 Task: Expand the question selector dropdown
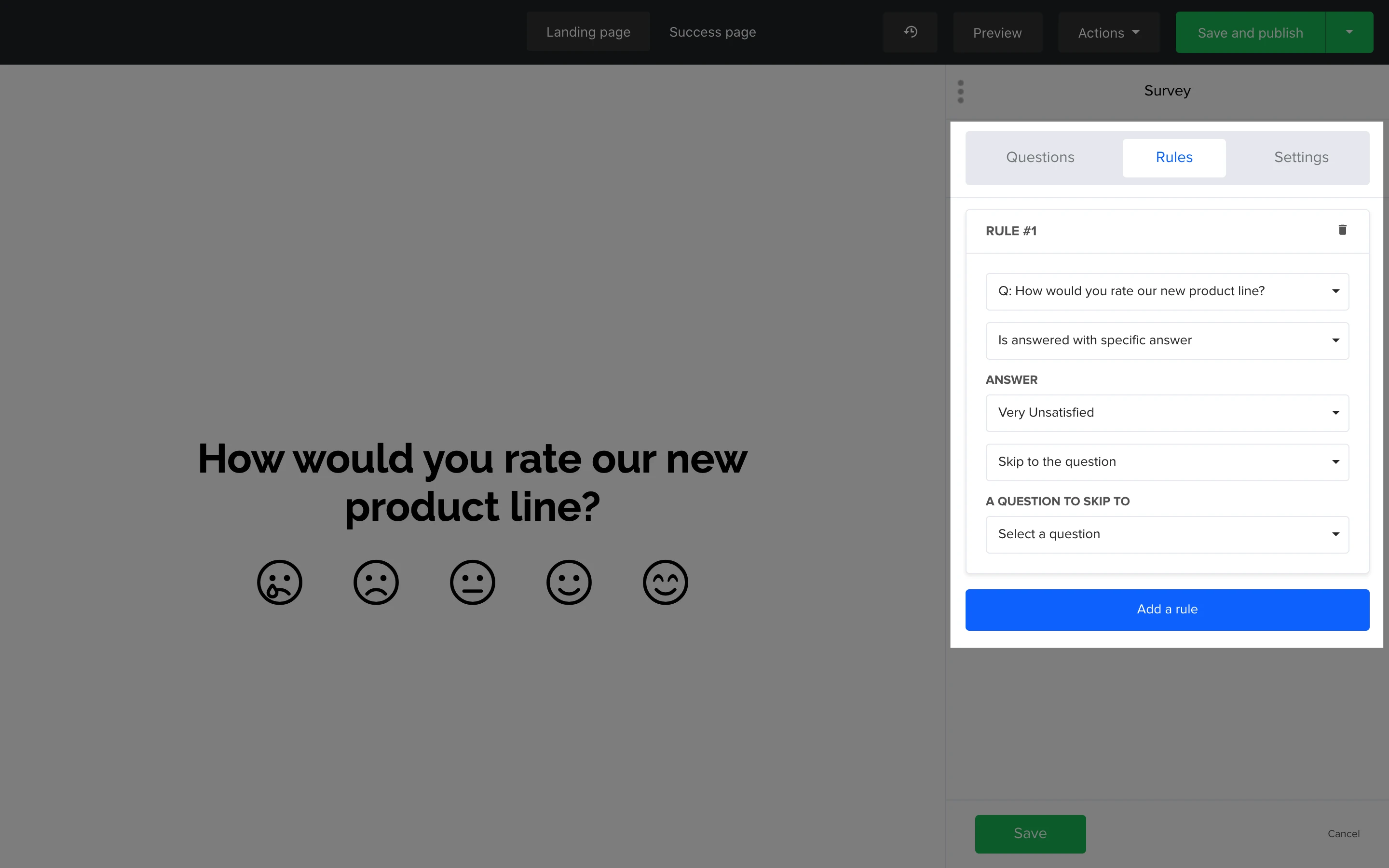1167,291
